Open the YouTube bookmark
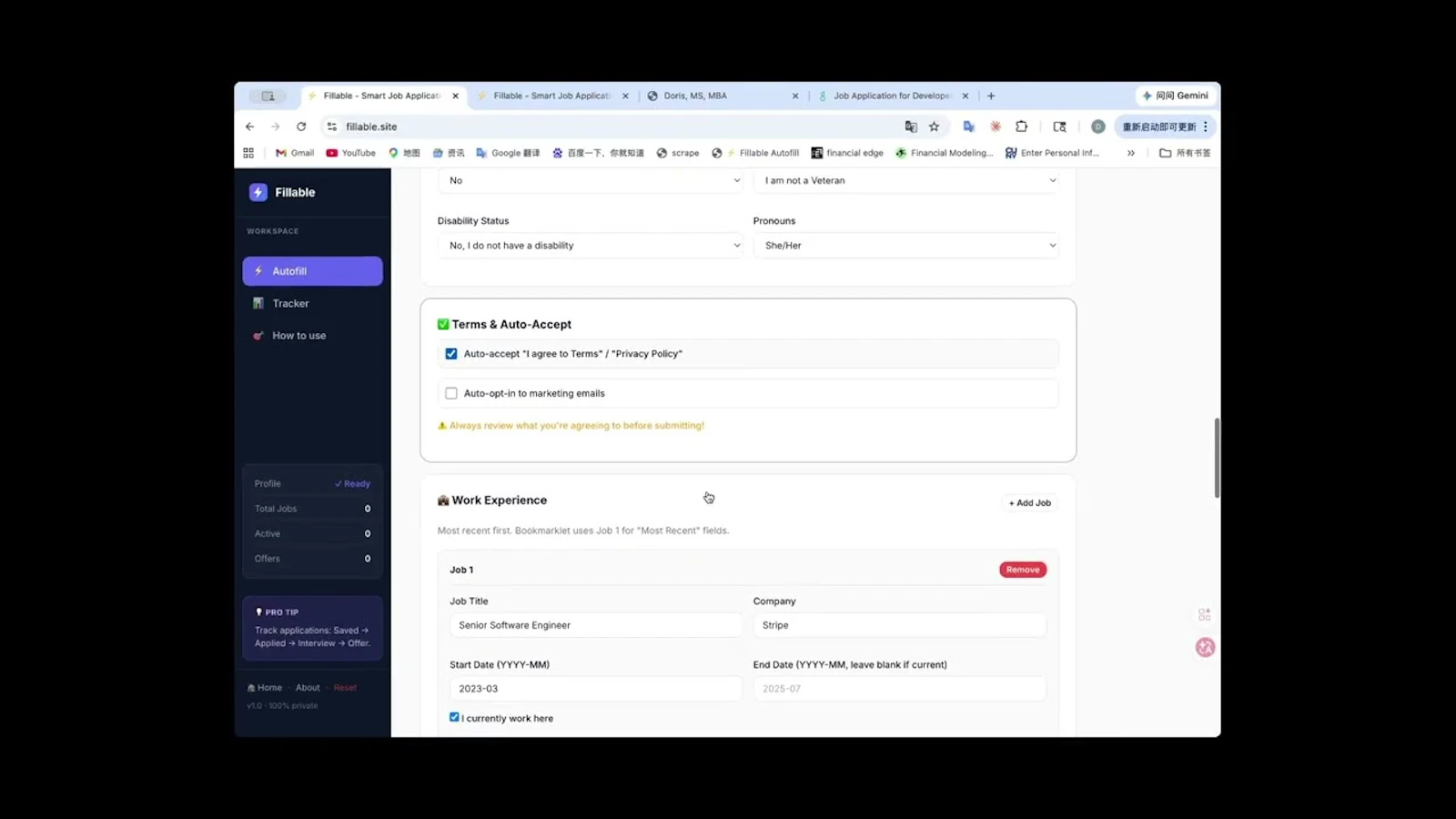 tap(351, 153)
